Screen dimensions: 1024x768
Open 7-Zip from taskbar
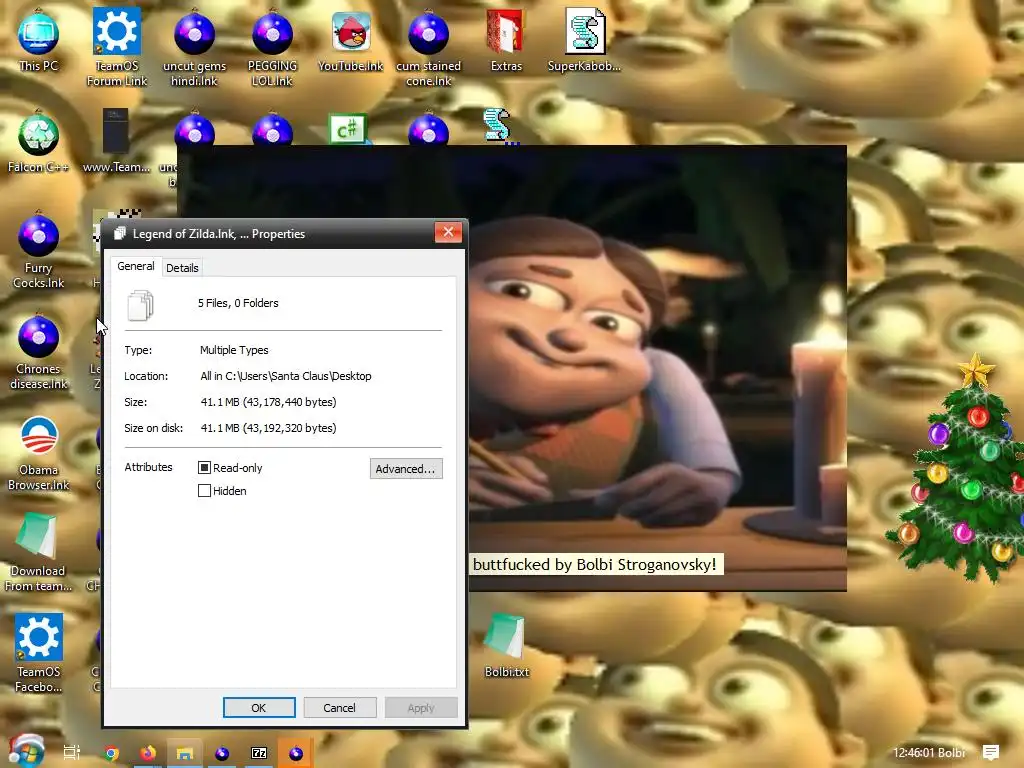coord(259,753)
